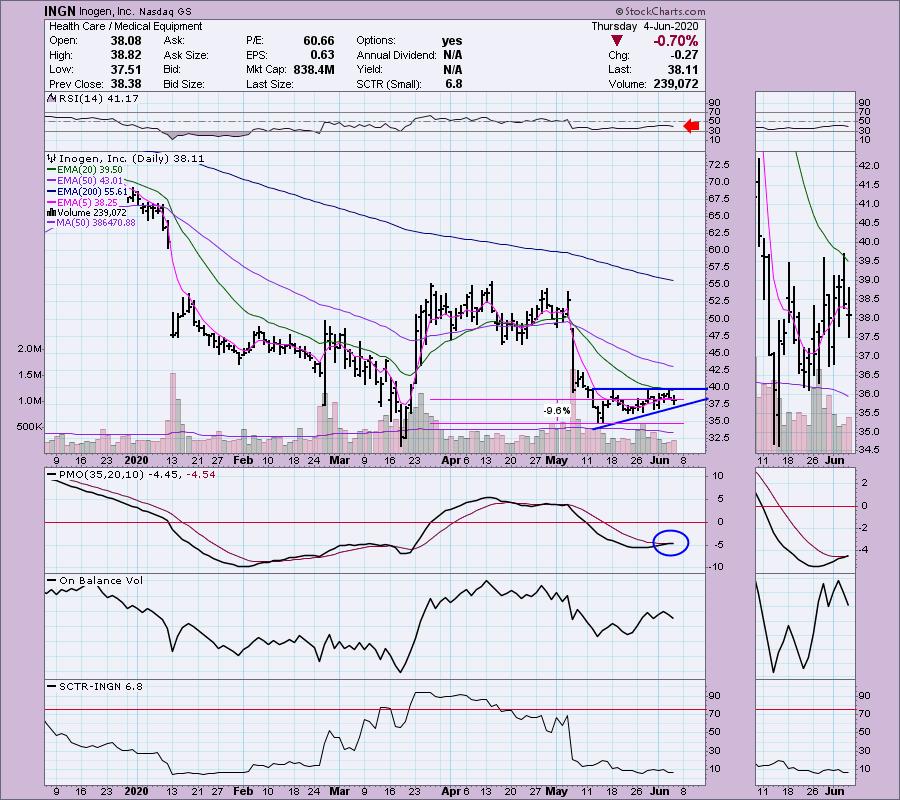This screenshot has width=900, height=800.
Task: Click the red down-triangle change indicator
Action: coord(616,41)
